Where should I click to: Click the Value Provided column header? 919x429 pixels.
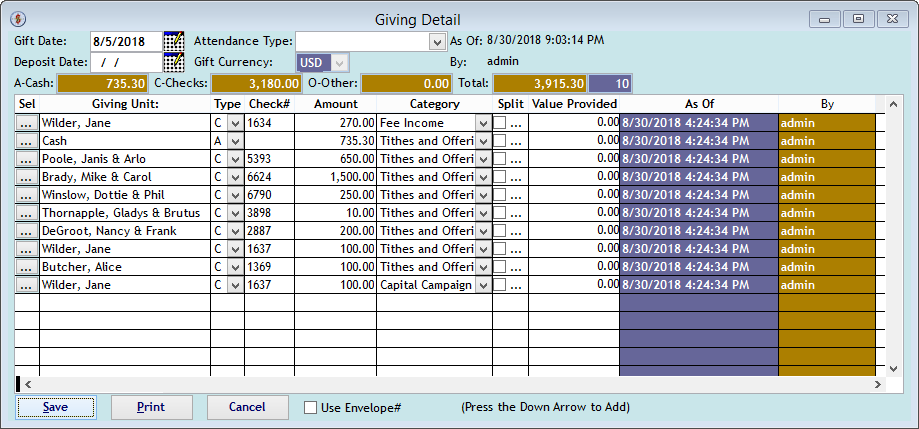pyautogui.click(x=574, y=104)
